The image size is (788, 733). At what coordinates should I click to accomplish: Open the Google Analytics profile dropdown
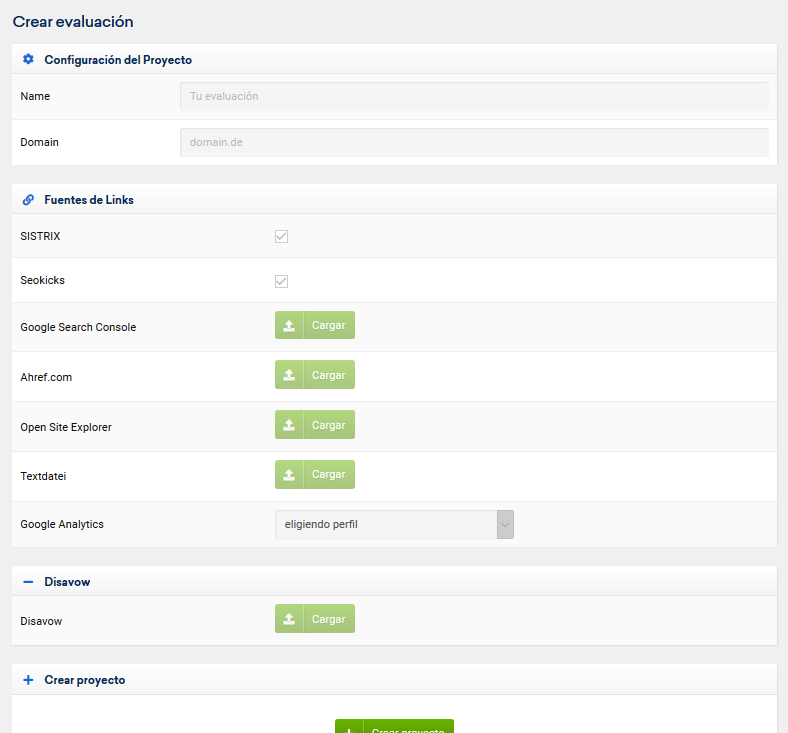(x=394, y=525)
